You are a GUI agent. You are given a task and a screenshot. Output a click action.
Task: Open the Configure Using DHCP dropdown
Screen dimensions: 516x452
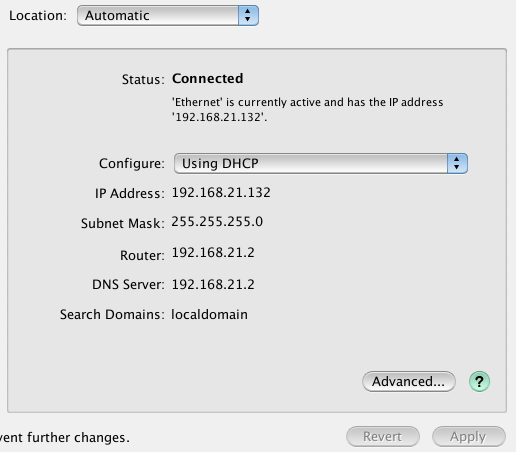click(321, 163)
